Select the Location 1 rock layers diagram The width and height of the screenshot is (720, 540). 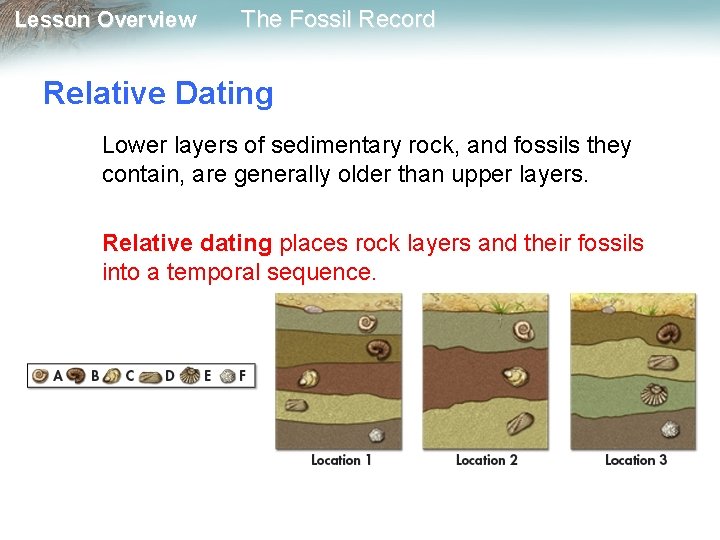[339, 371]
